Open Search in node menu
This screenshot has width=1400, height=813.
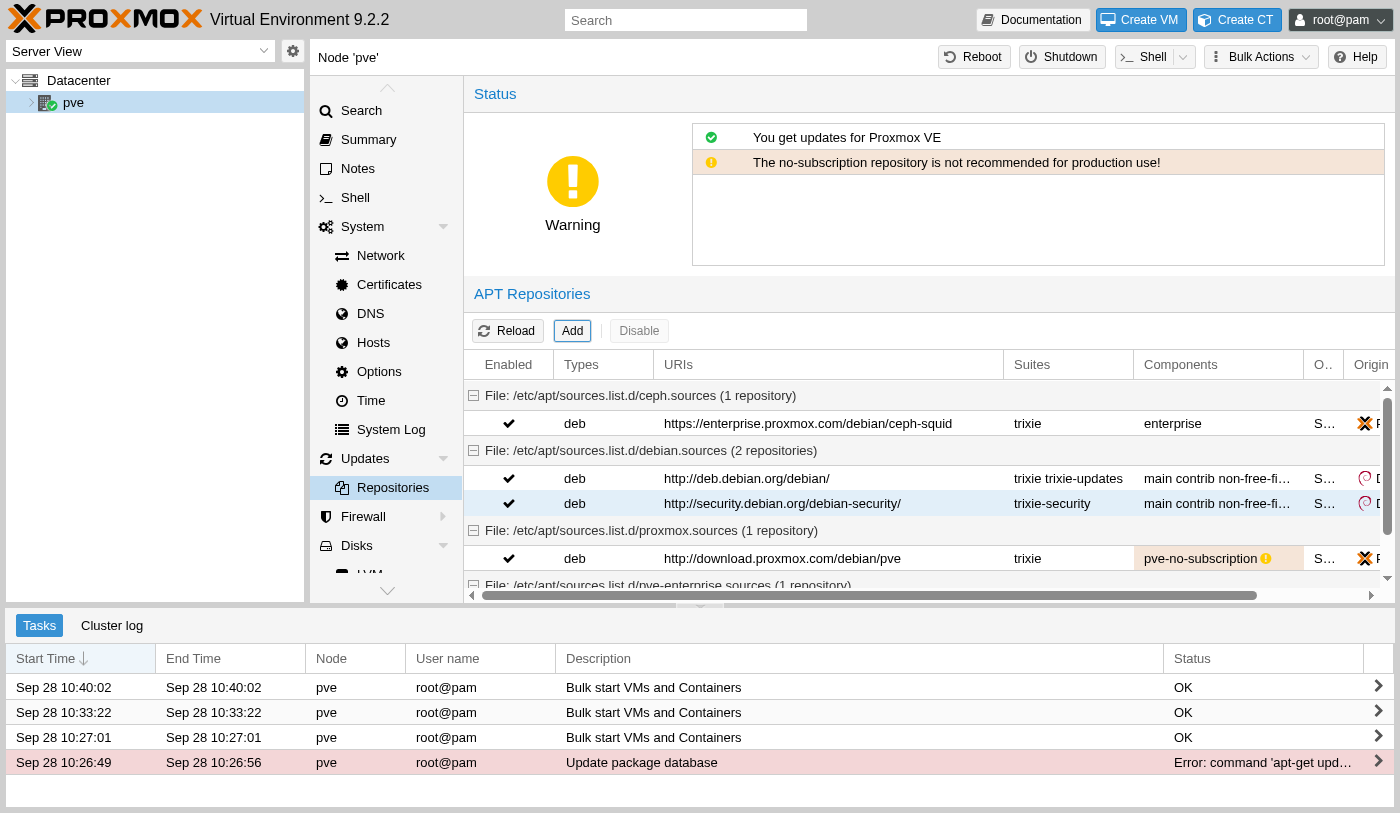(386, 111)
